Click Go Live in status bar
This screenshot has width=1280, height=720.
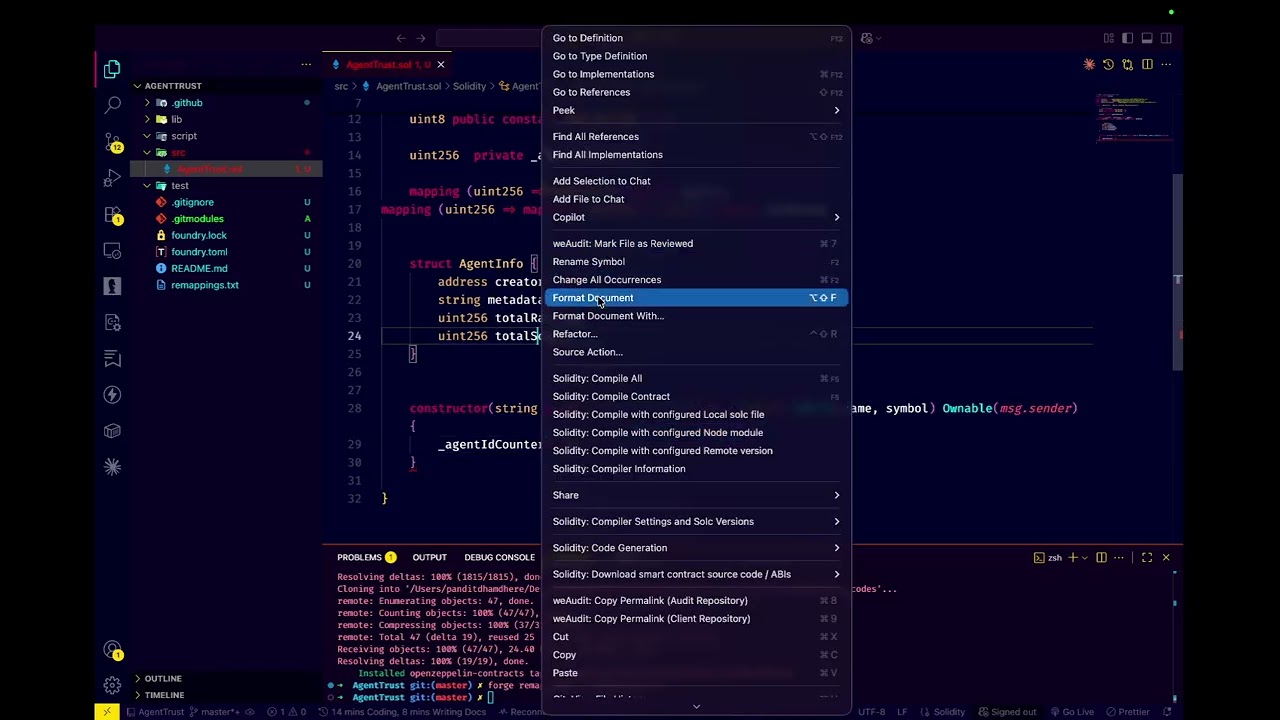(x=1072, y=712)
